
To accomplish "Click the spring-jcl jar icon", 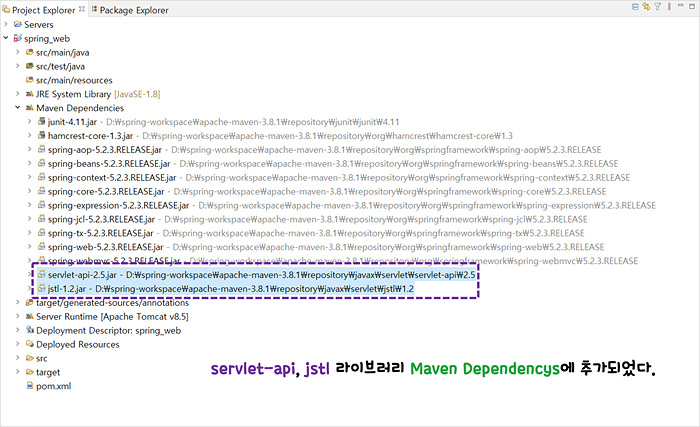I will tap(42, 218).
